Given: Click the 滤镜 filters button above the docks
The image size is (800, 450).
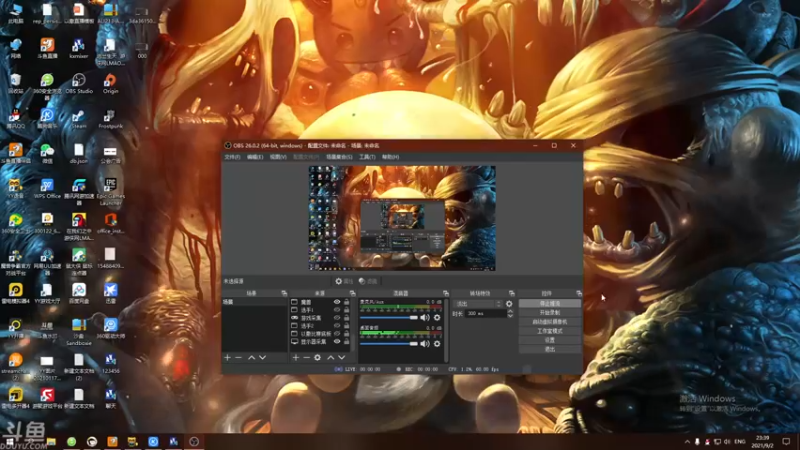Looking at the screenshot, I should coord(368,281).
